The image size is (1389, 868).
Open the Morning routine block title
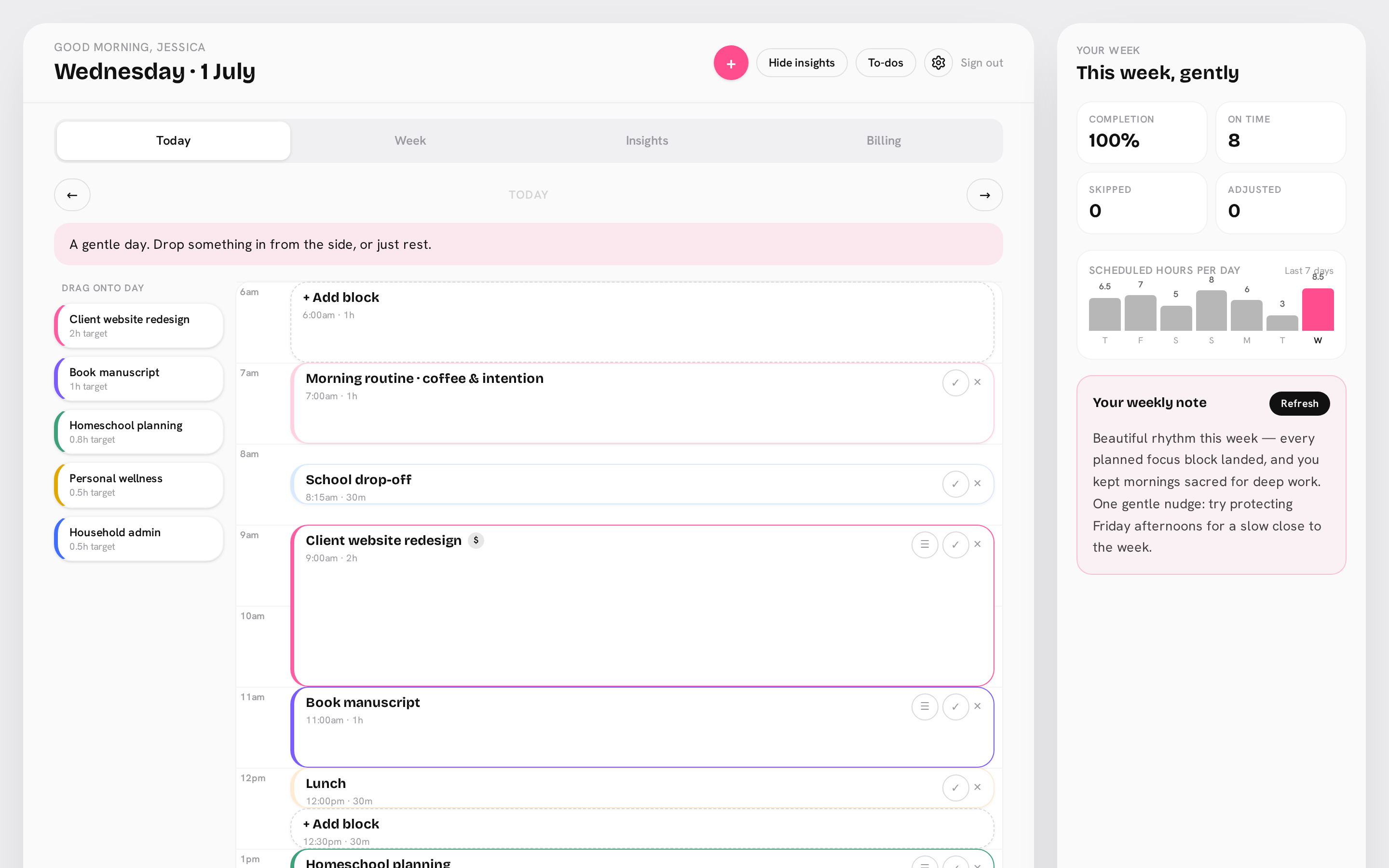pyautogui.click(x=424, y=379)
